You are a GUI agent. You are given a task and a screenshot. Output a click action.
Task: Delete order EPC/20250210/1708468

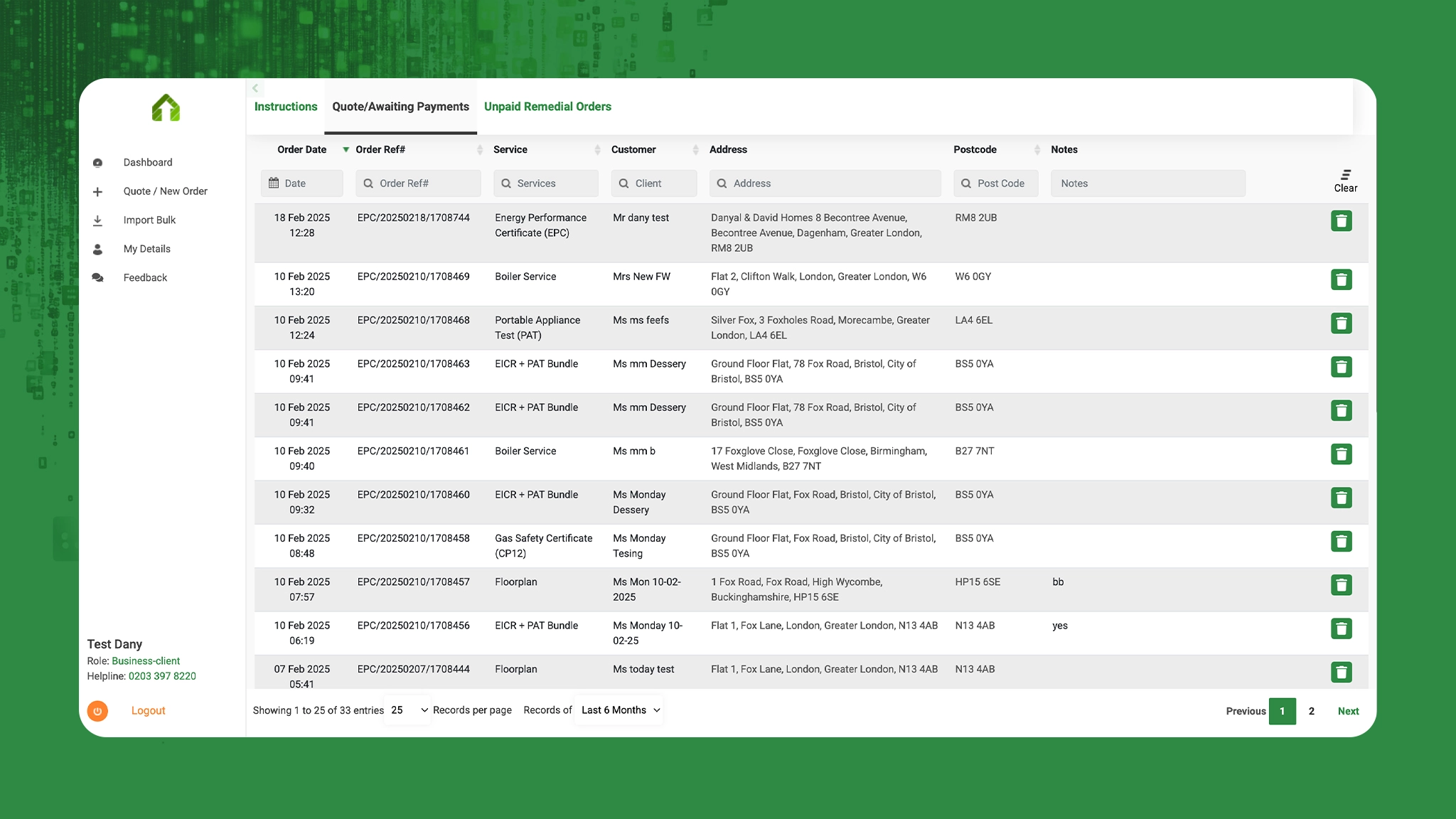(1341, 323)
